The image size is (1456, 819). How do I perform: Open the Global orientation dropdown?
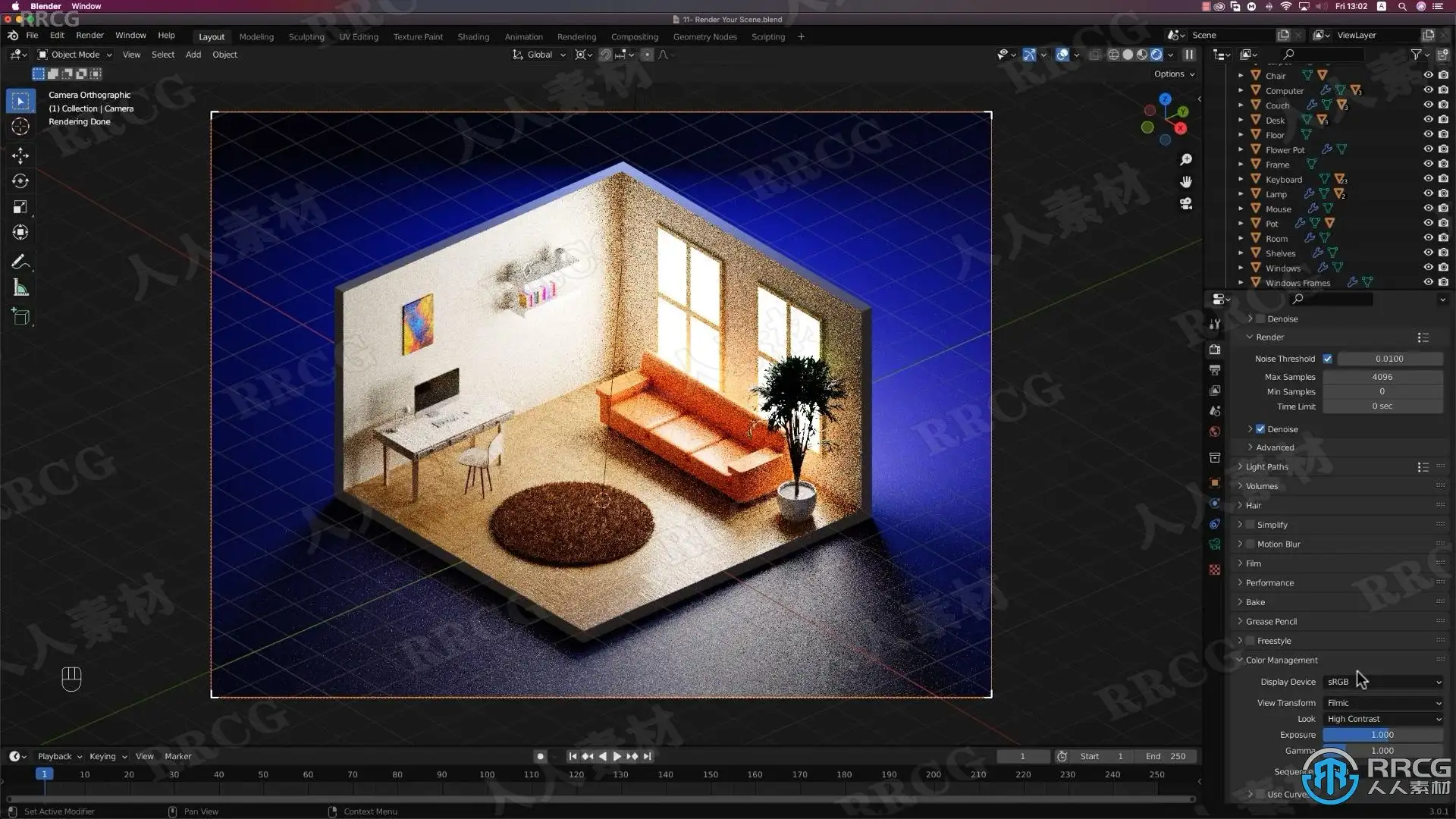[539, 55]
